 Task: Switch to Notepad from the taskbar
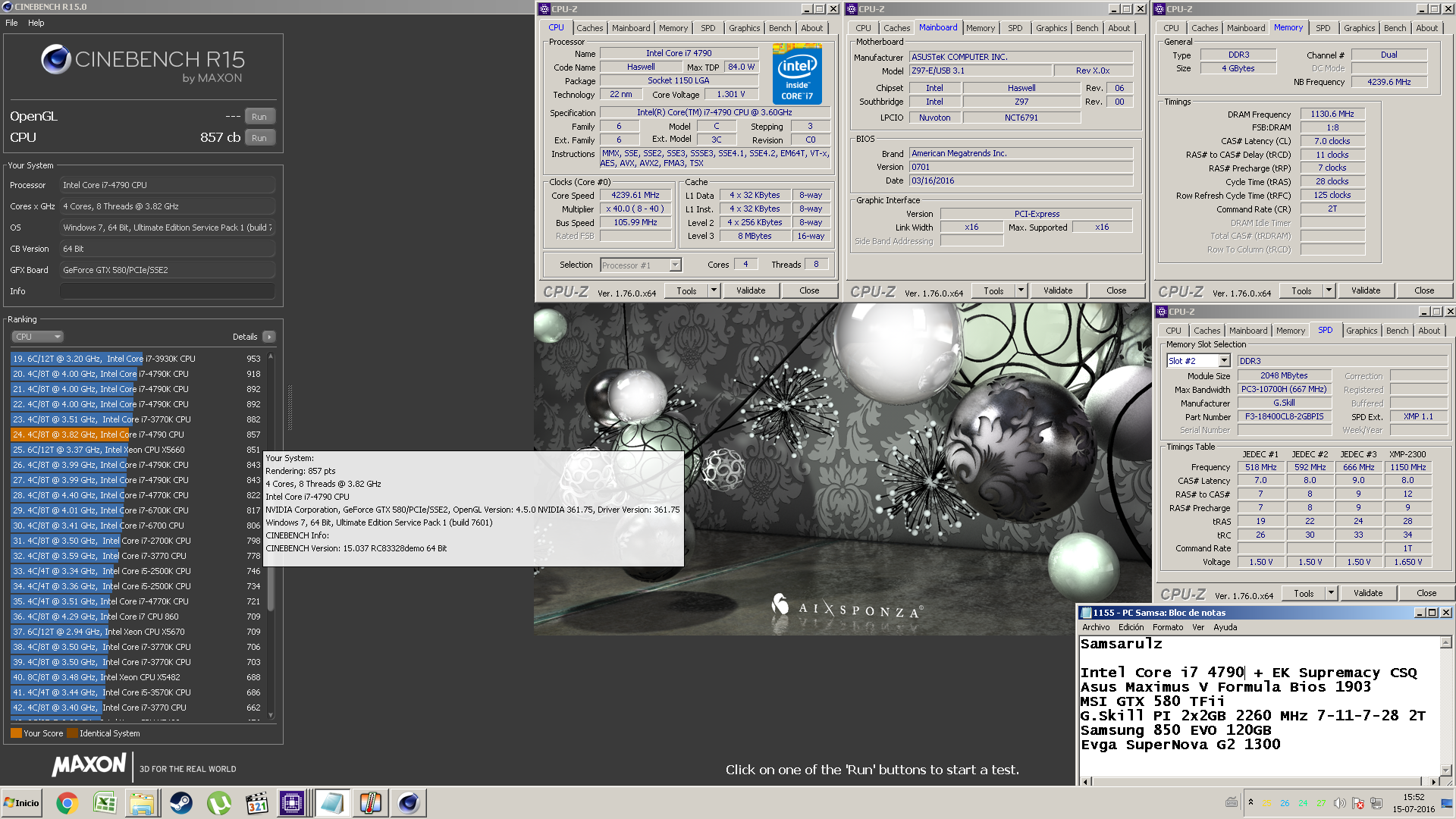point(331,803)
